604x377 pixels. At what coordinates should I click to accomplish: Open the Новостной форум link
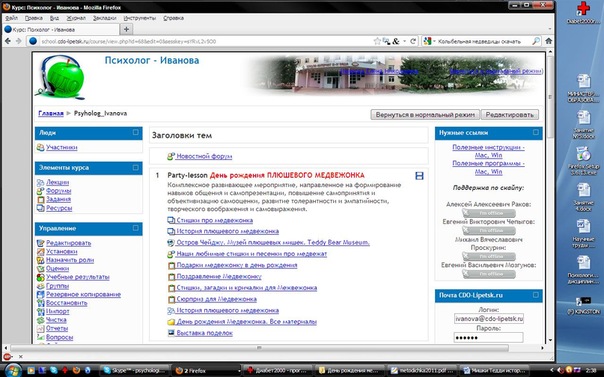point(204,156)
